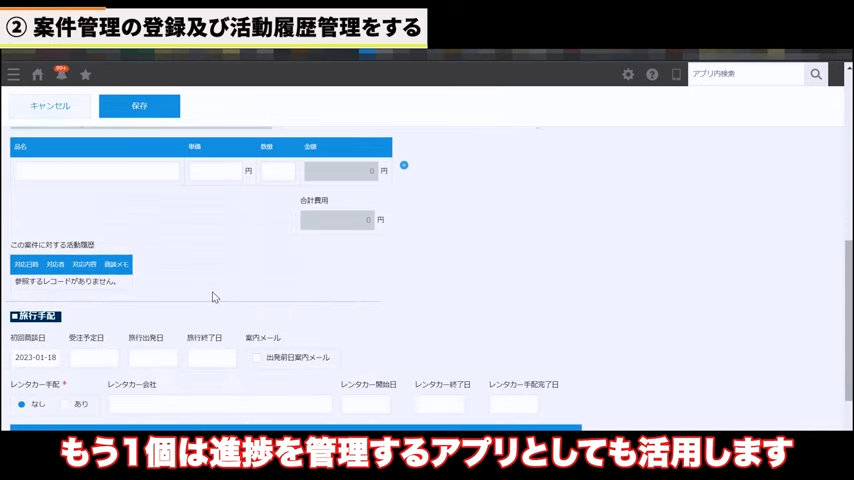Click the 参照するレコードがありません text

point(66,282)
